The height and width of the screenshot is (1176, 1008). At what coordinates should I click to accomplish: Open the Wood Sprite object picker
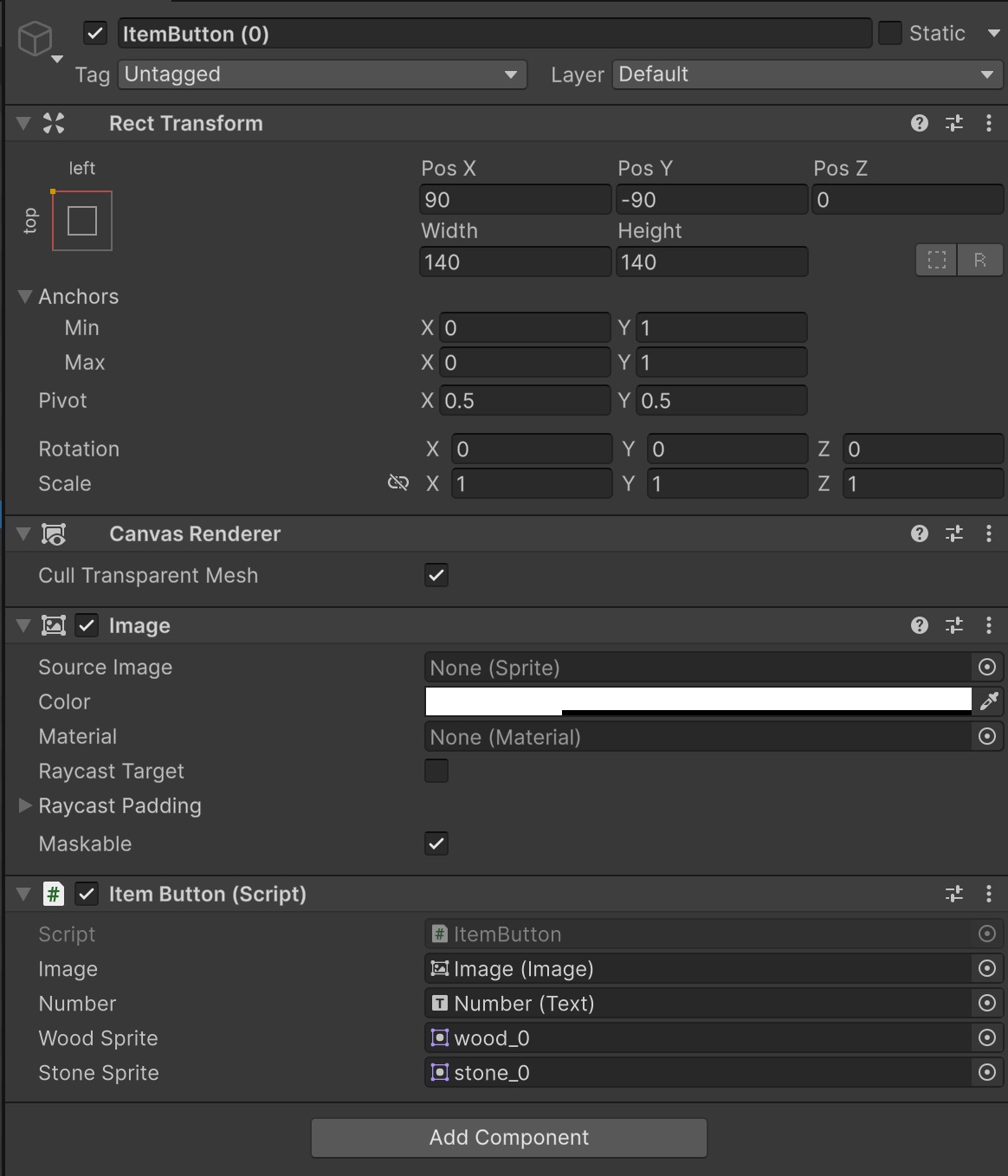tap(987, 1038)
